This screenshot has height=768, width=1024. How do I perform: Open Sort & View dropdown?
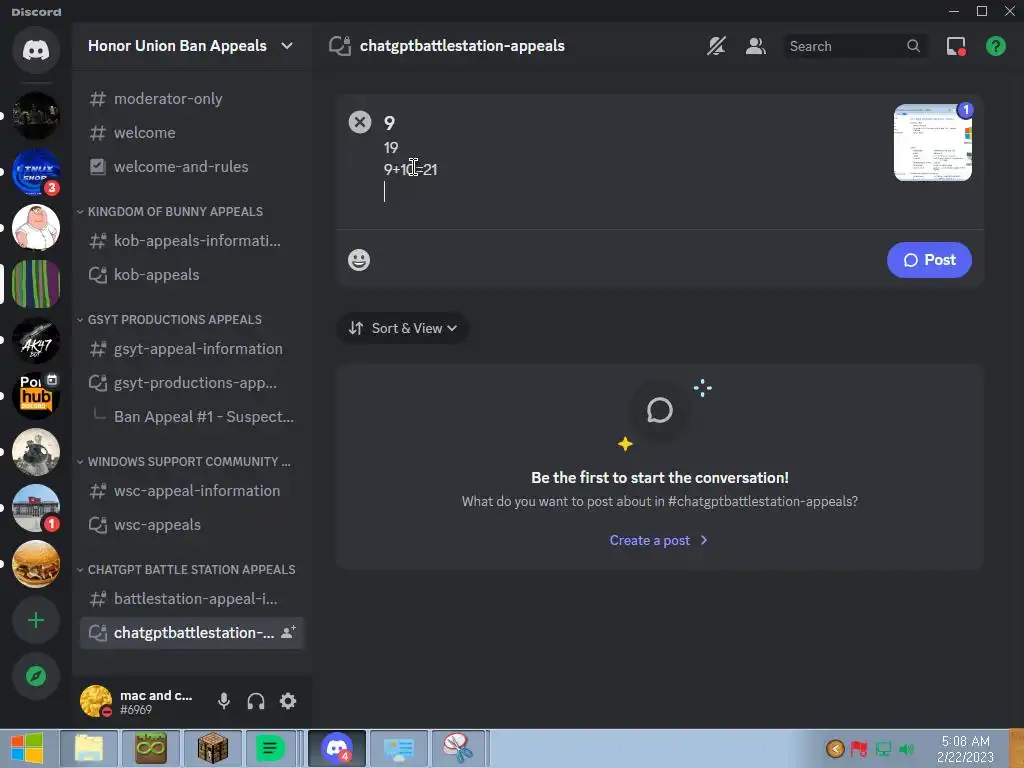click(x=402, y=328)
